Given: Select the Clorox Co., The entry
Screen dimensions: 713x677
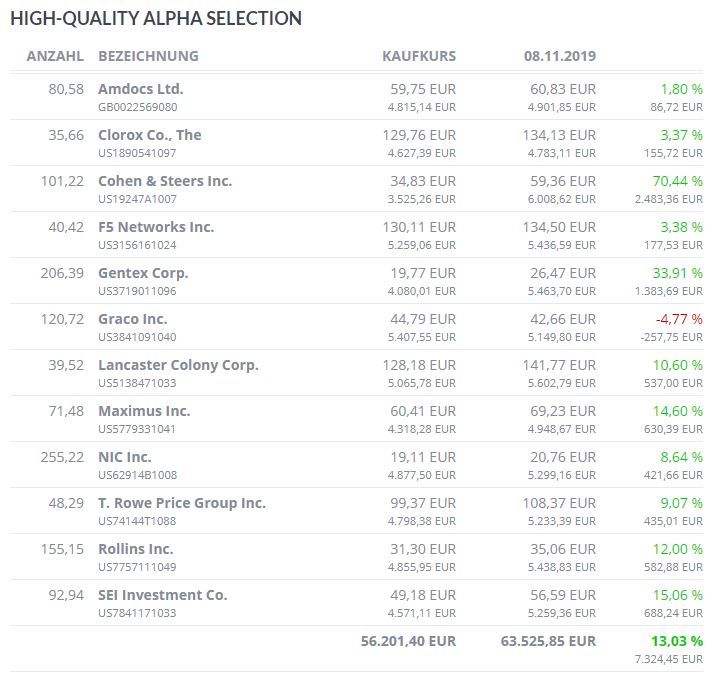Looking at the screenshot, I should coord(150,135).
